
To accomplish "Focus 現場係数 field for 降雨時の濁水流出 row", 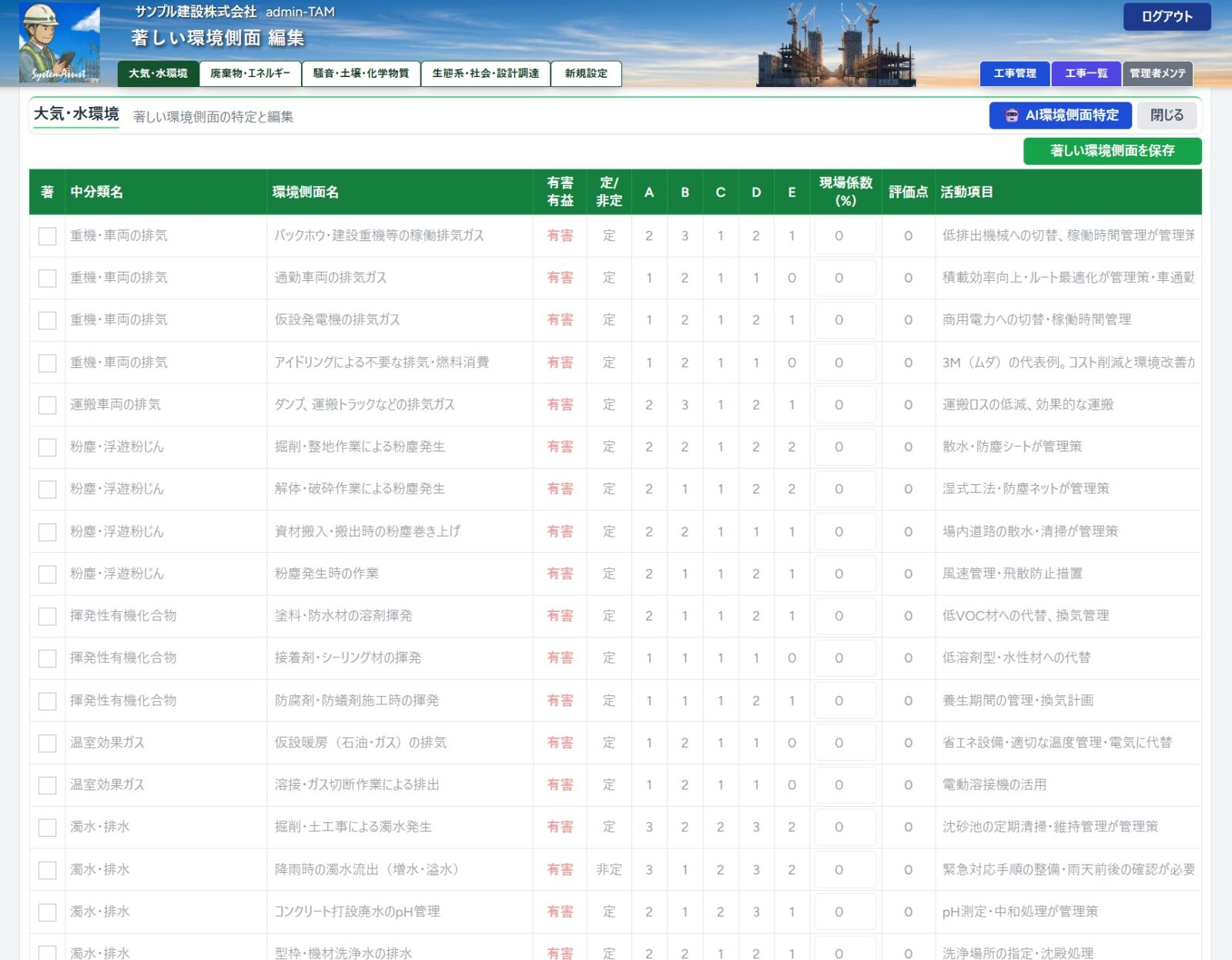I will click(x=845, y=870).
